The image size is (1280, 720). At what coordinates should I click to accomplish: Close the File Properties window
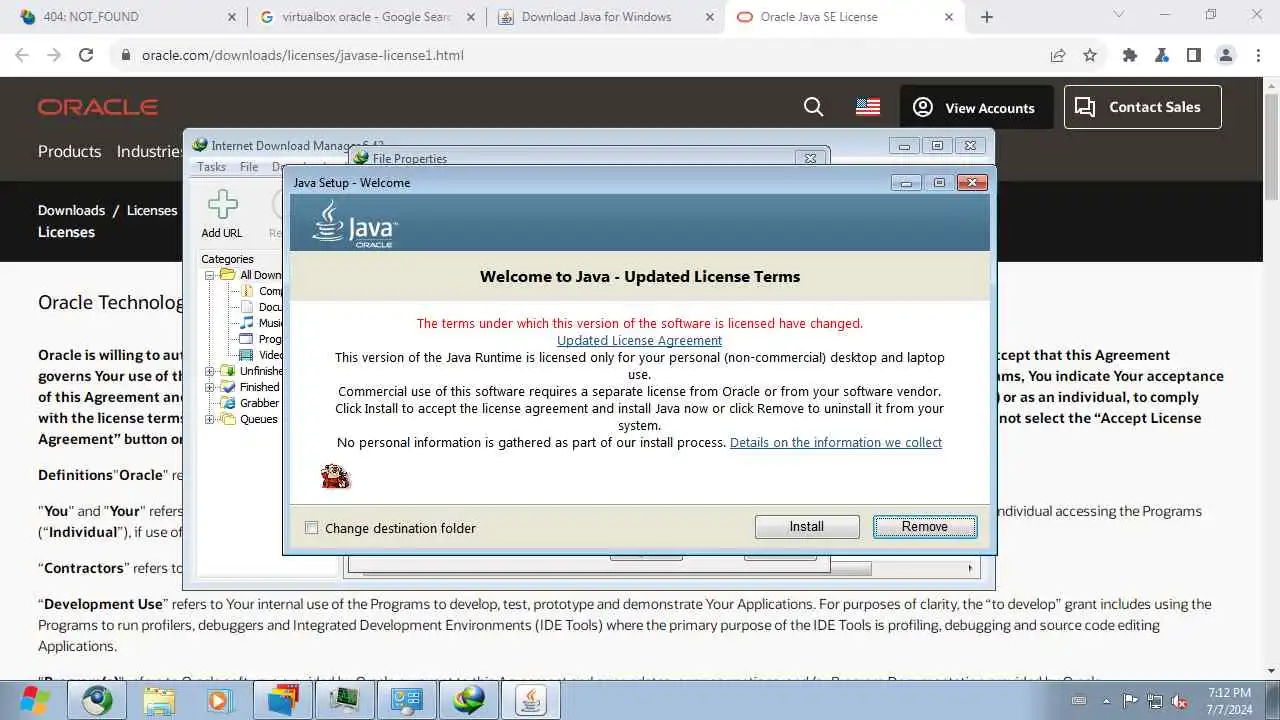[810, 158]
